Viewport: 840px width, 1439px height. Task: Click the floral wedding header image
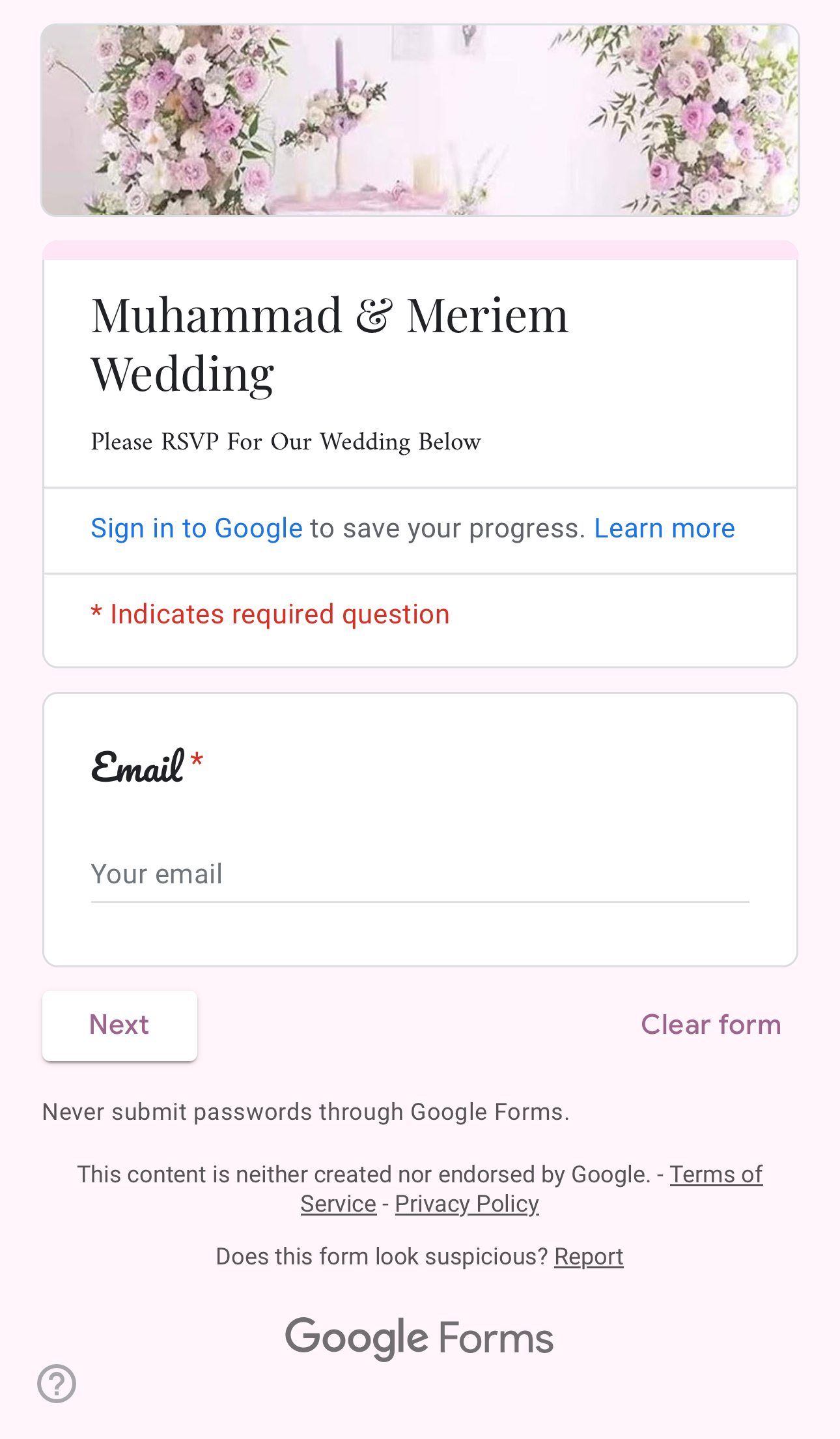click(x=420, y=120)
